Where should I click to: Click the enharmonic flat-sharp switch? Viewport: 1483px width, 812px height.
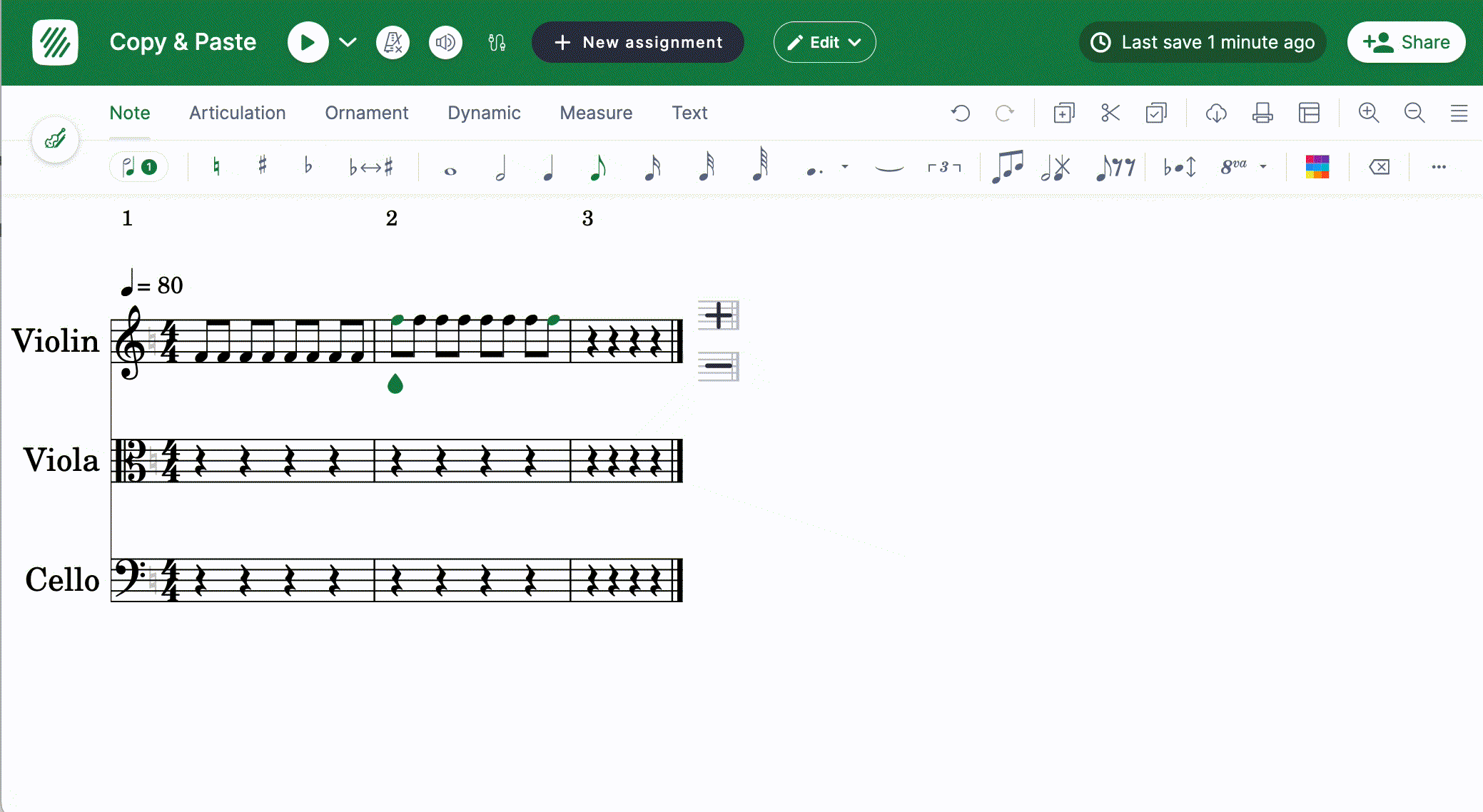pos(371,167)
